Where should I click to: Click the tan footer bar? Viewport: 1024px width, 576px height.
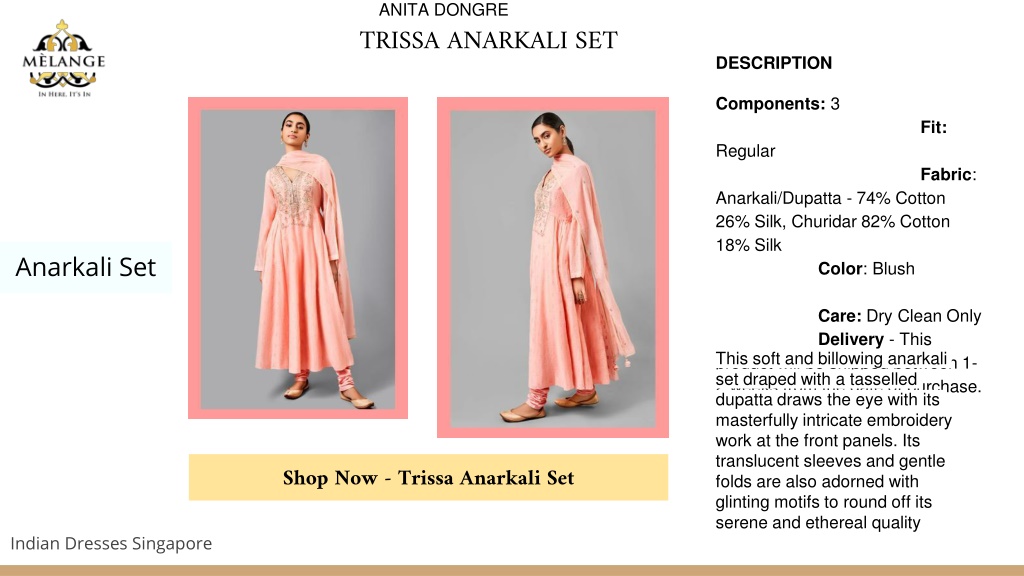[x=512, y=571]
